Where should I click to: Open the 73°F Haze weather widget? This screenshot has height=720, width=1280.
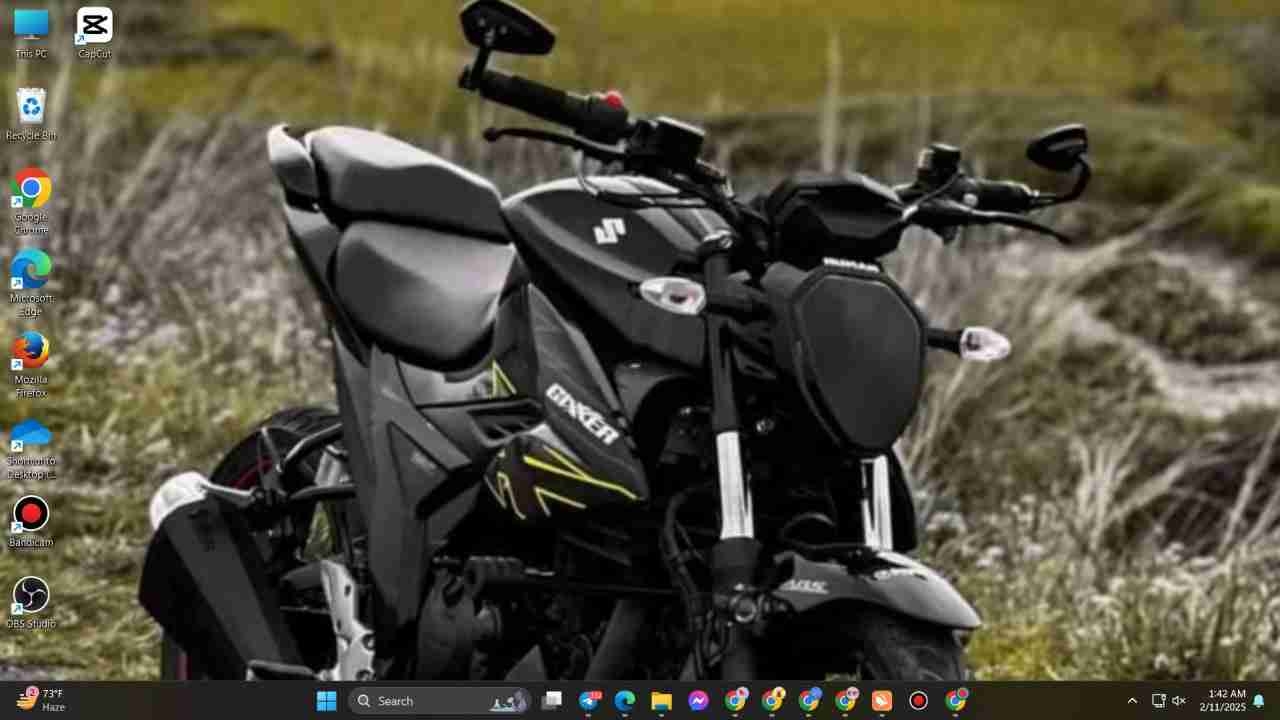[x=42, y=700]
